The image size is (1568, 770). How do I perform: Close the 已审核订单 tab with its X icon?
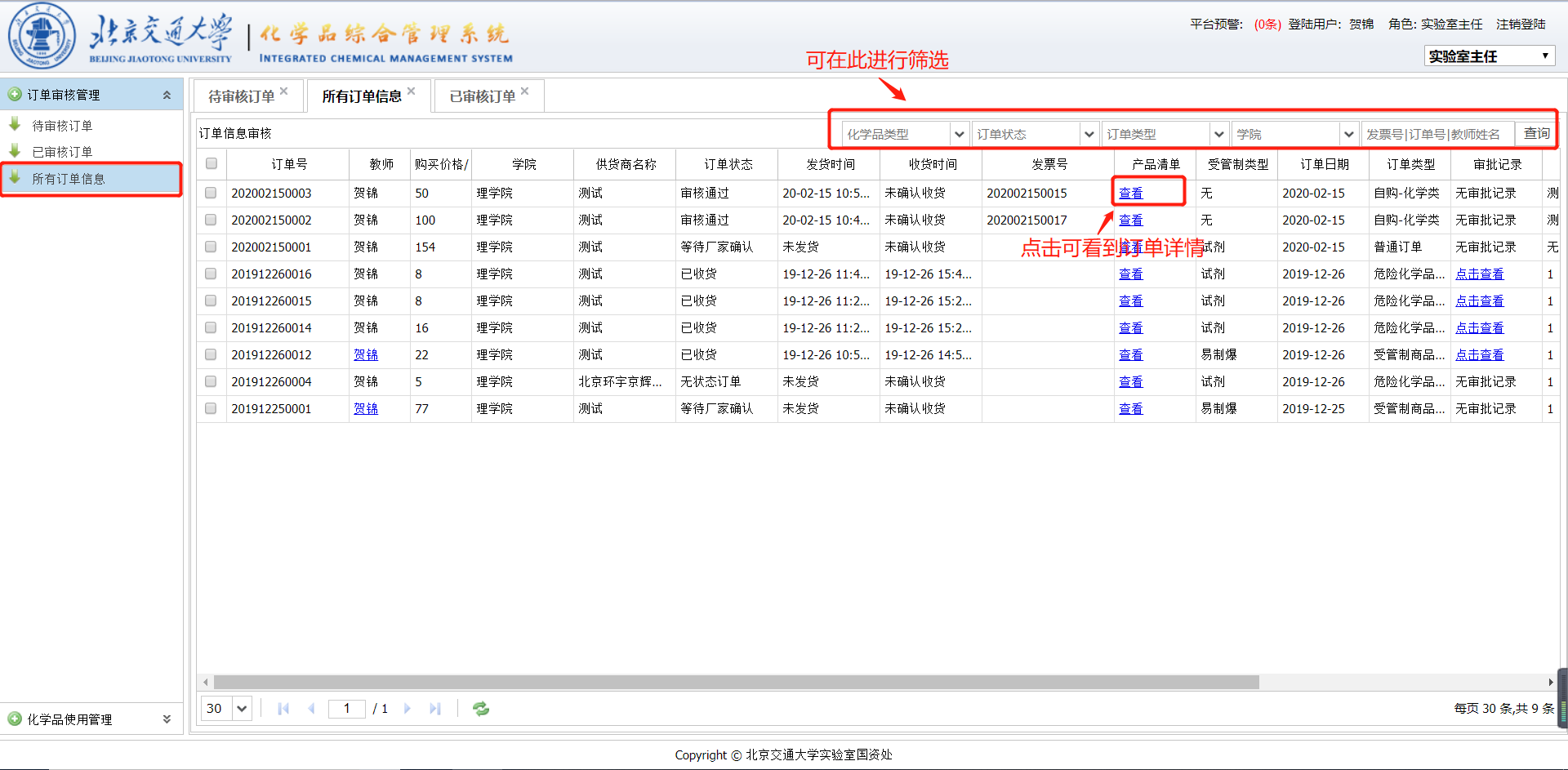tap(525, 91)
